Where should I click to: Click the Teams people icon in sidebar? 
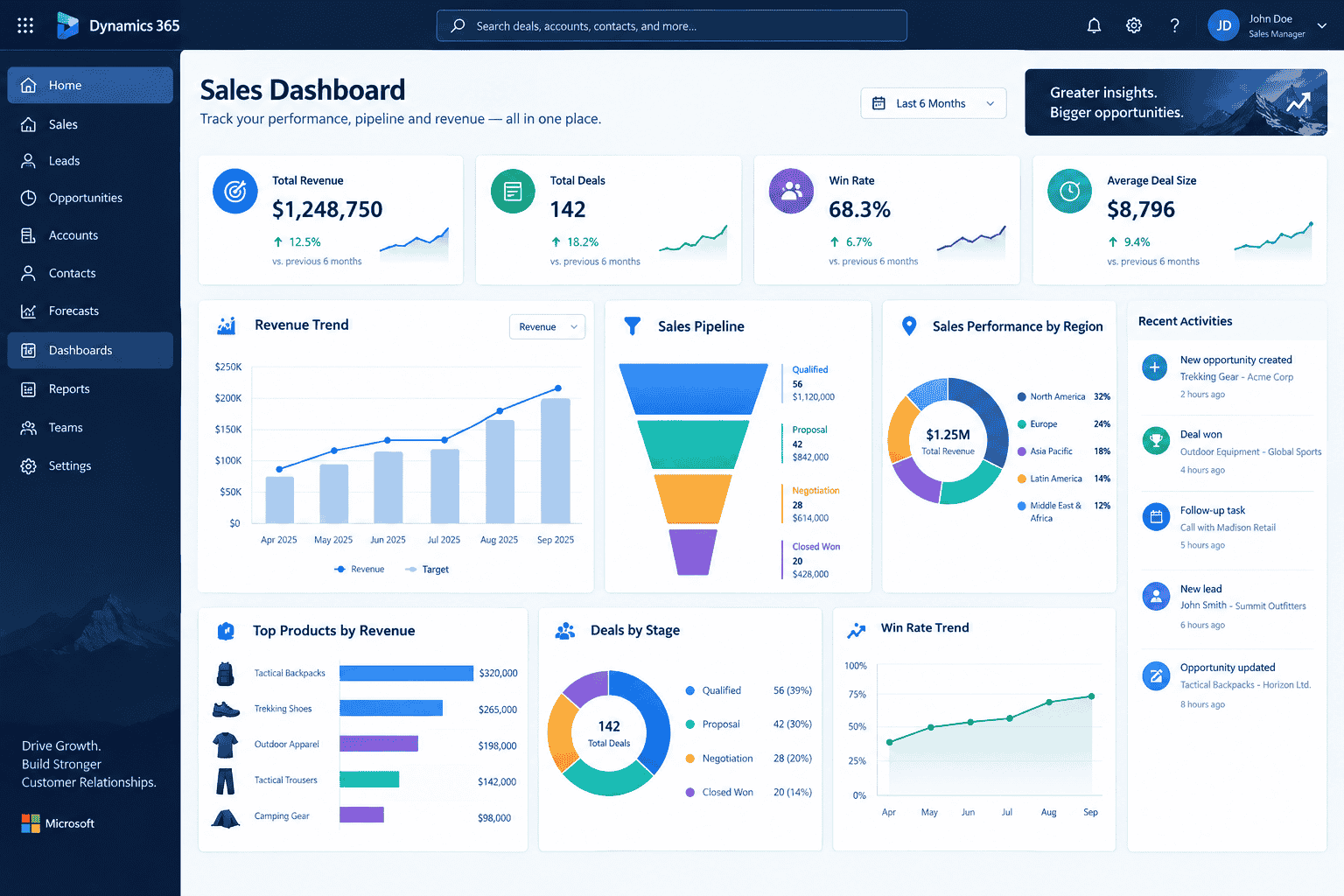coord(29,428)
